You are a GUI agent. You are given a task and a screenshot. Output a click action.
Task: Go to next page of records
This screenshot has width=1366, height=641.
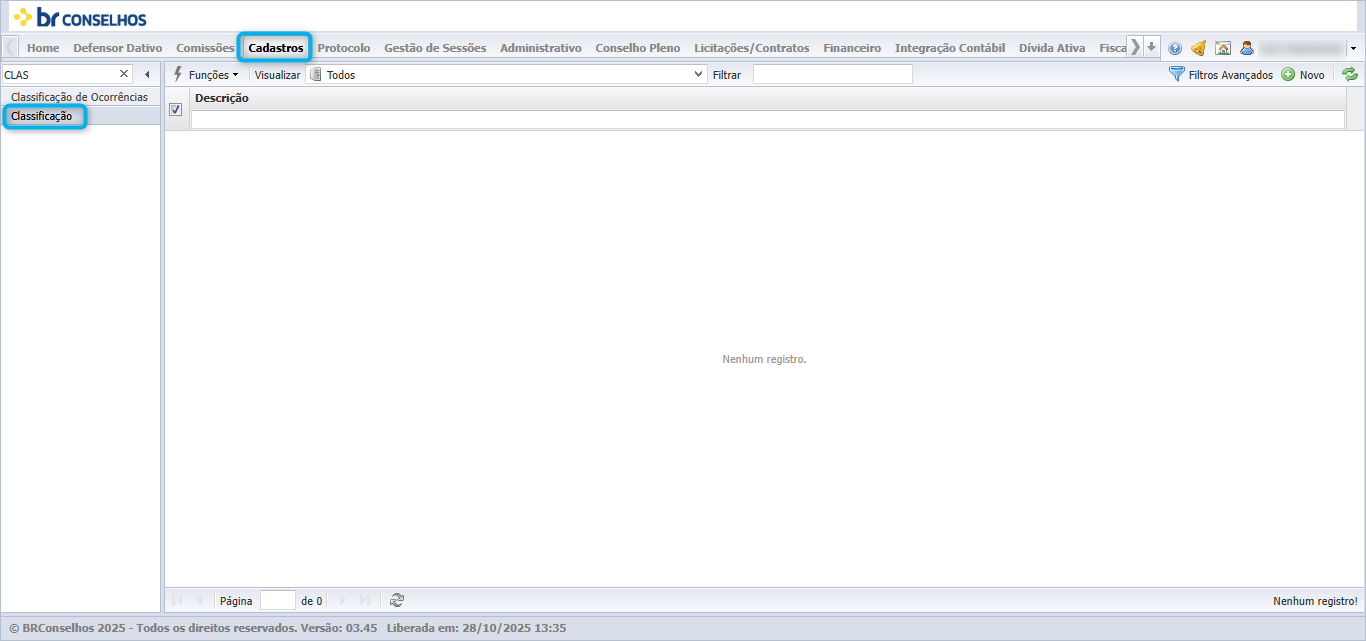(342, 600)
